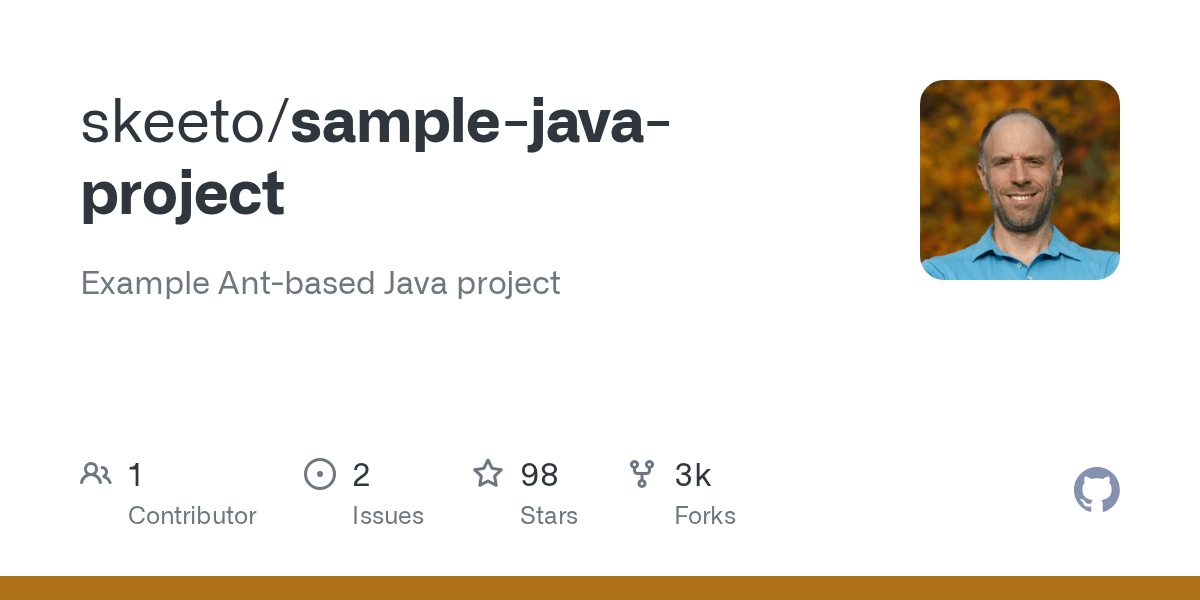Image resolution: width=1200 pixels, height=600 pixels.
Task: Click the contributor count "1"
Action: coord(135,475)
